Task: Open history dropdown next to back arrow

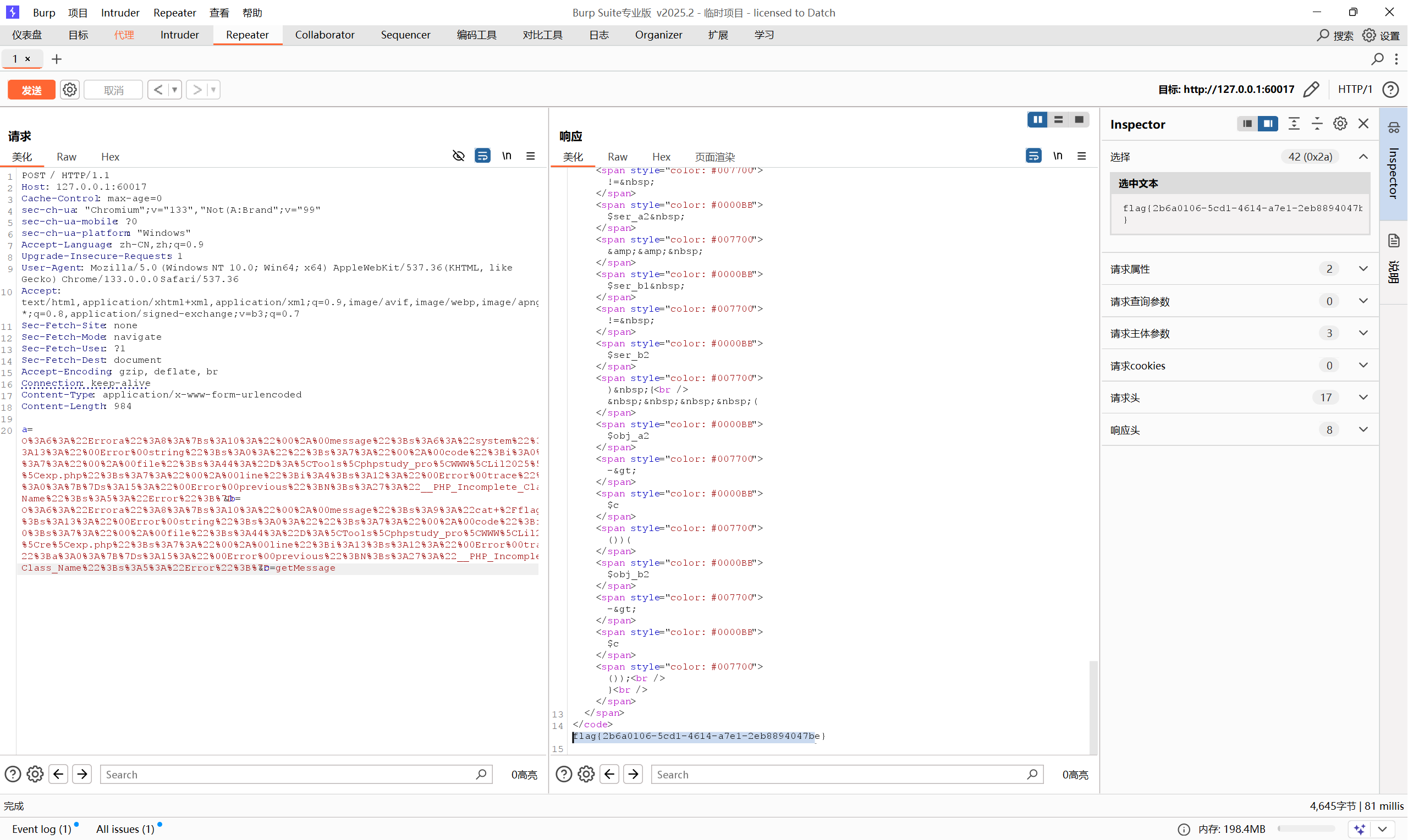Action: 174,90
